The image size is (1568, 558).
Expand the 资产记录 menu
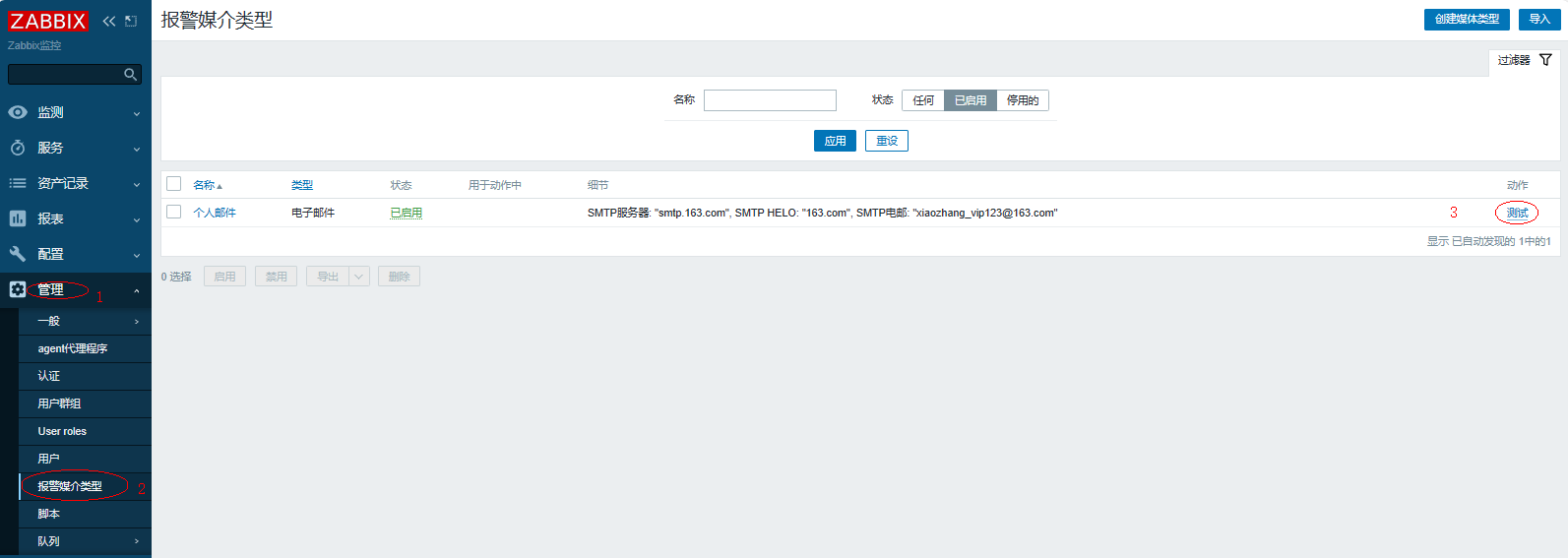[137, 184]
